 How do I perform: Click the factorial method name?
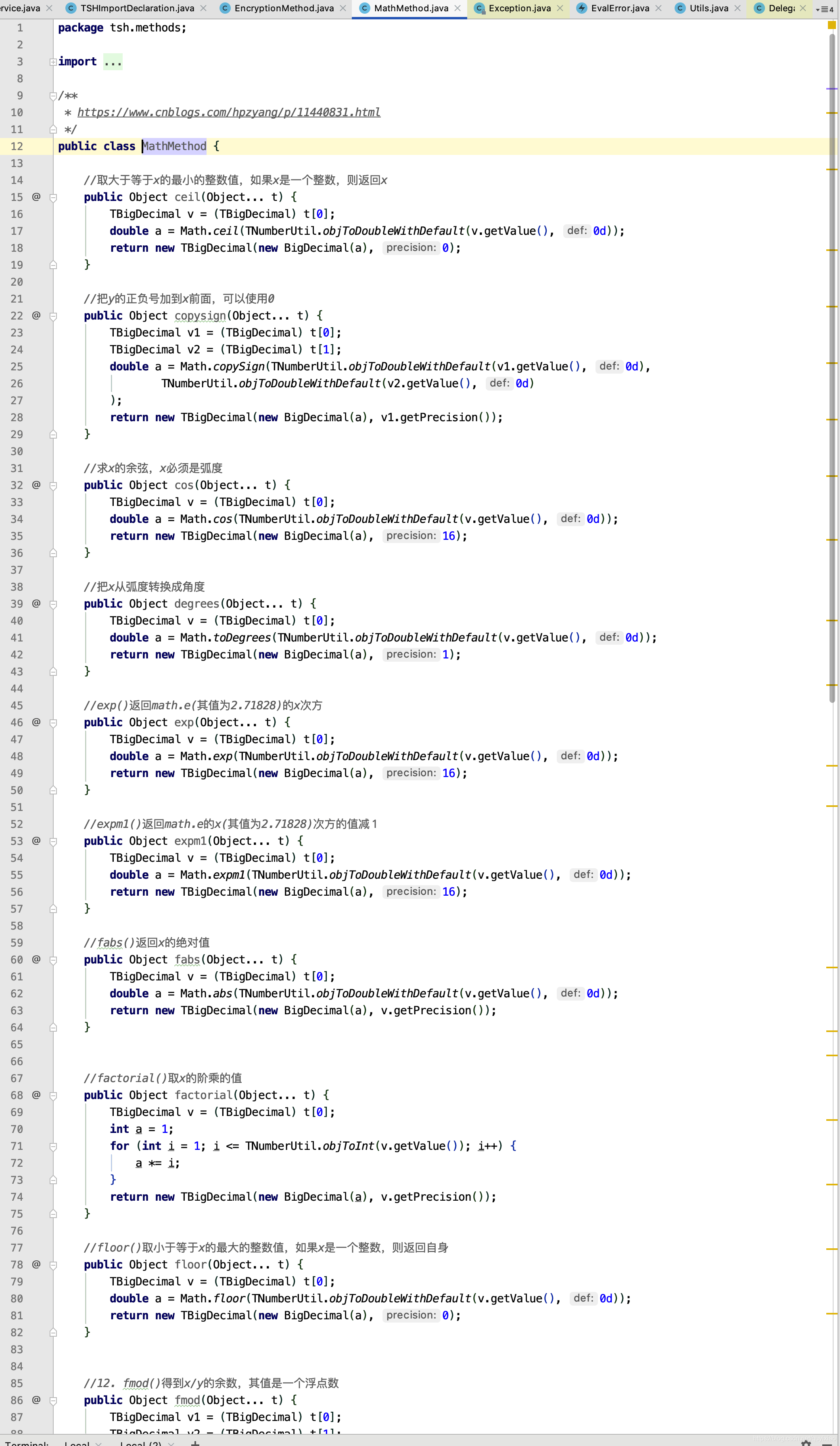point(203,1095)
